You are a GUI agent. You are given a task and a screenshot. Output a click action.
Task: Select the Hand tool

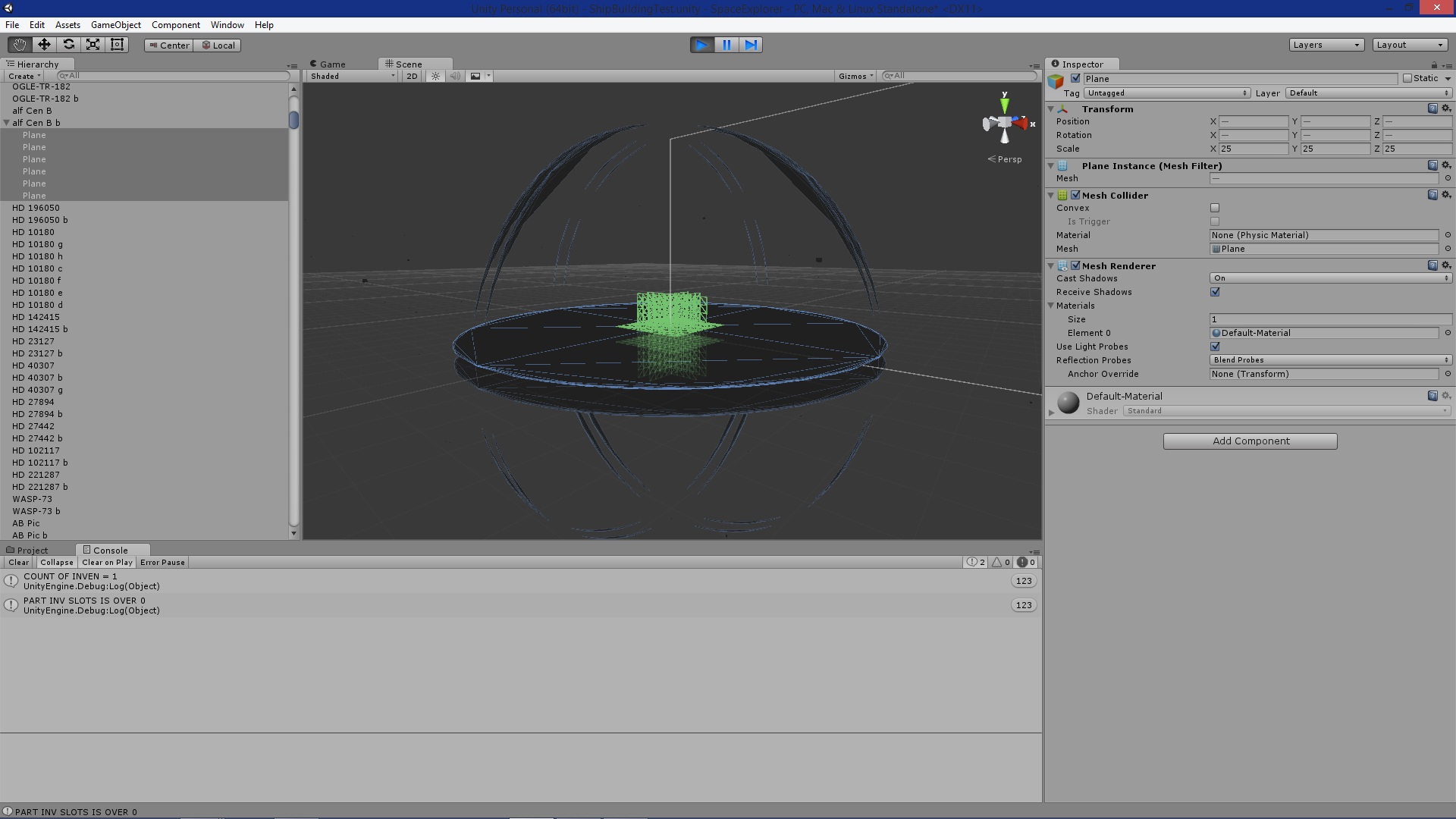click(20, 45)
